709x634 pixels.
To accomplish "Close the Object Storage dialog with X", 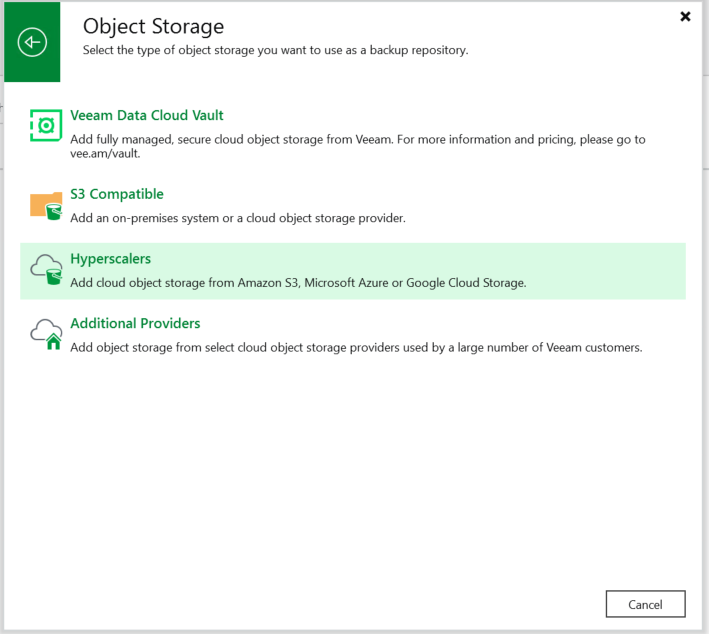I will tap(685, 17).
